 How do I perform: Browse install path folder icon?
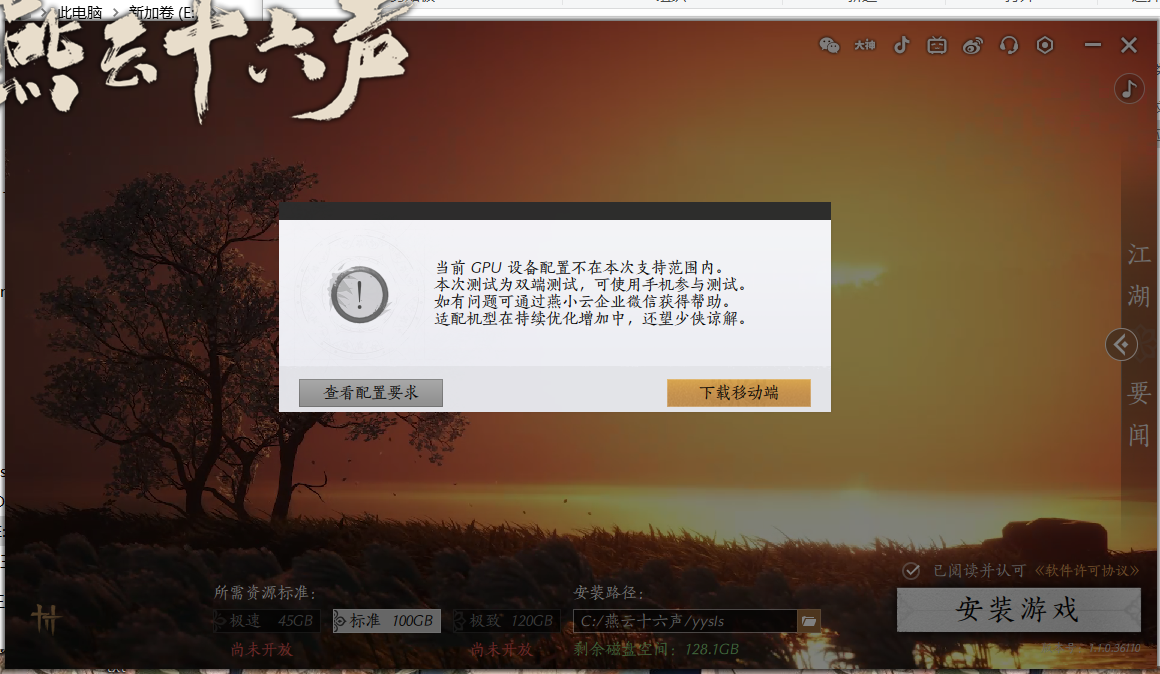[x=809, y=621]
